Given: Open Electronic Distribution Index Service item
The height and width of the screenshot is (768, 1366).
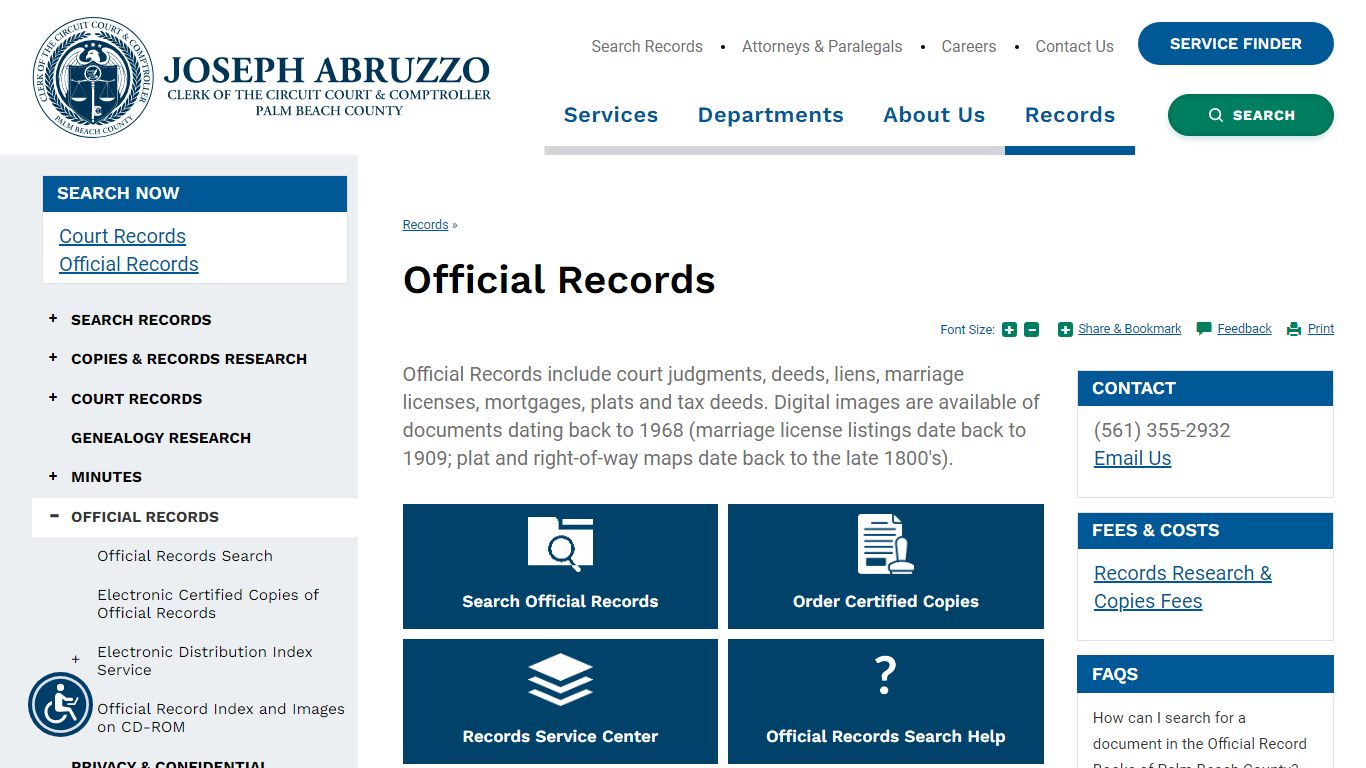Looking at the screenshot, I should click(x=205, y=661).
